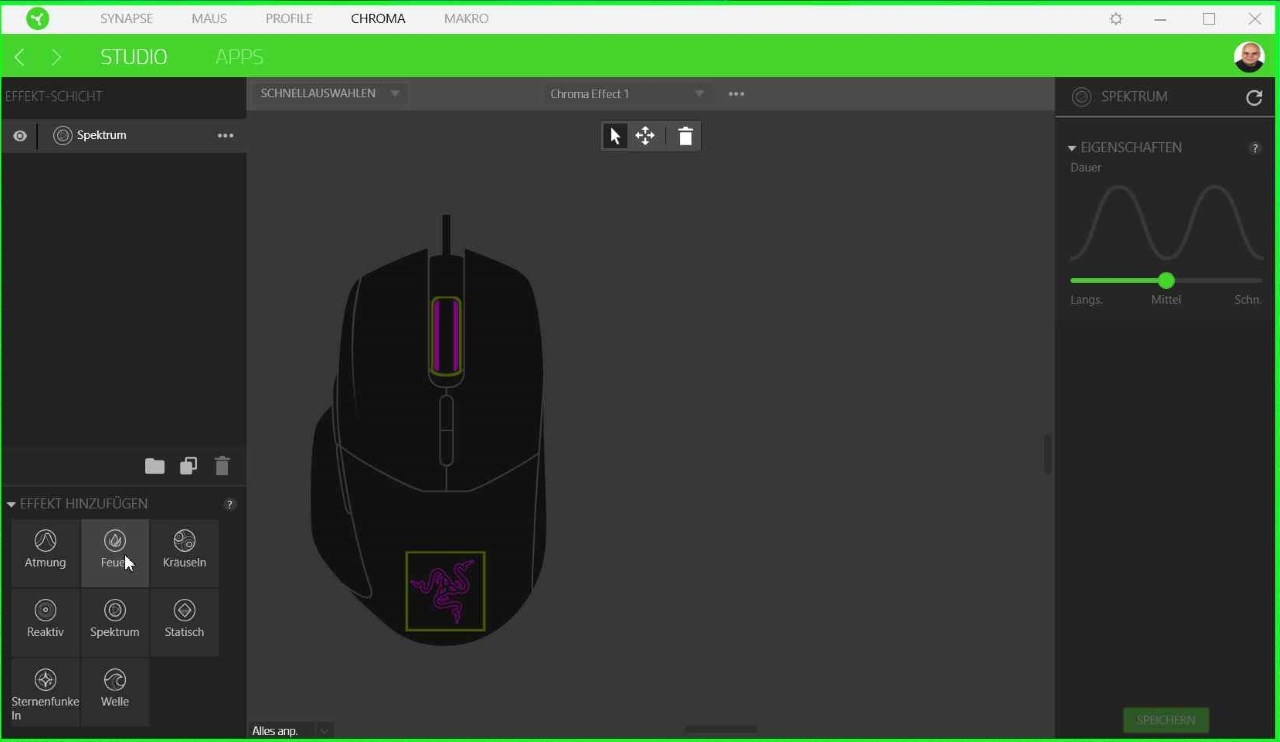
Task: Open the MAKRO tab
Action: 466,18
